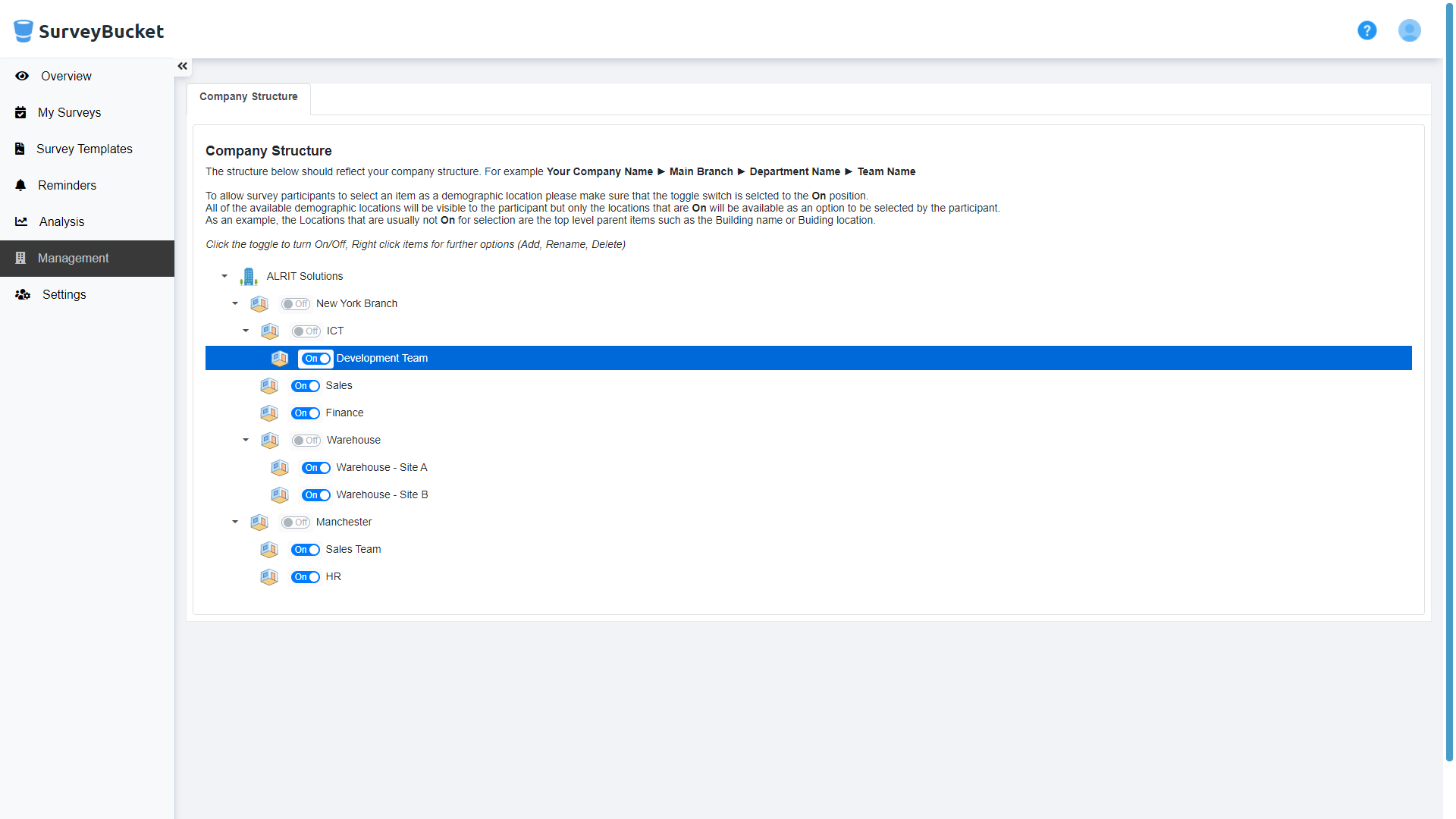Select the Development Team row label
The height and width of the screenshot is (819, 1456).
[382, 359]
